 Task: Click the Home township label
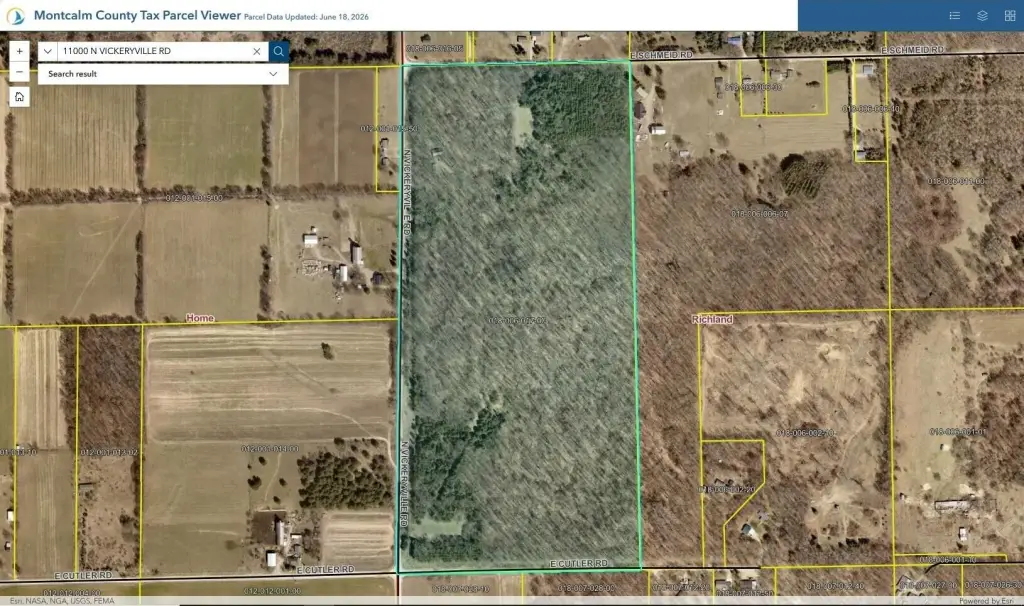pos(200,318)
